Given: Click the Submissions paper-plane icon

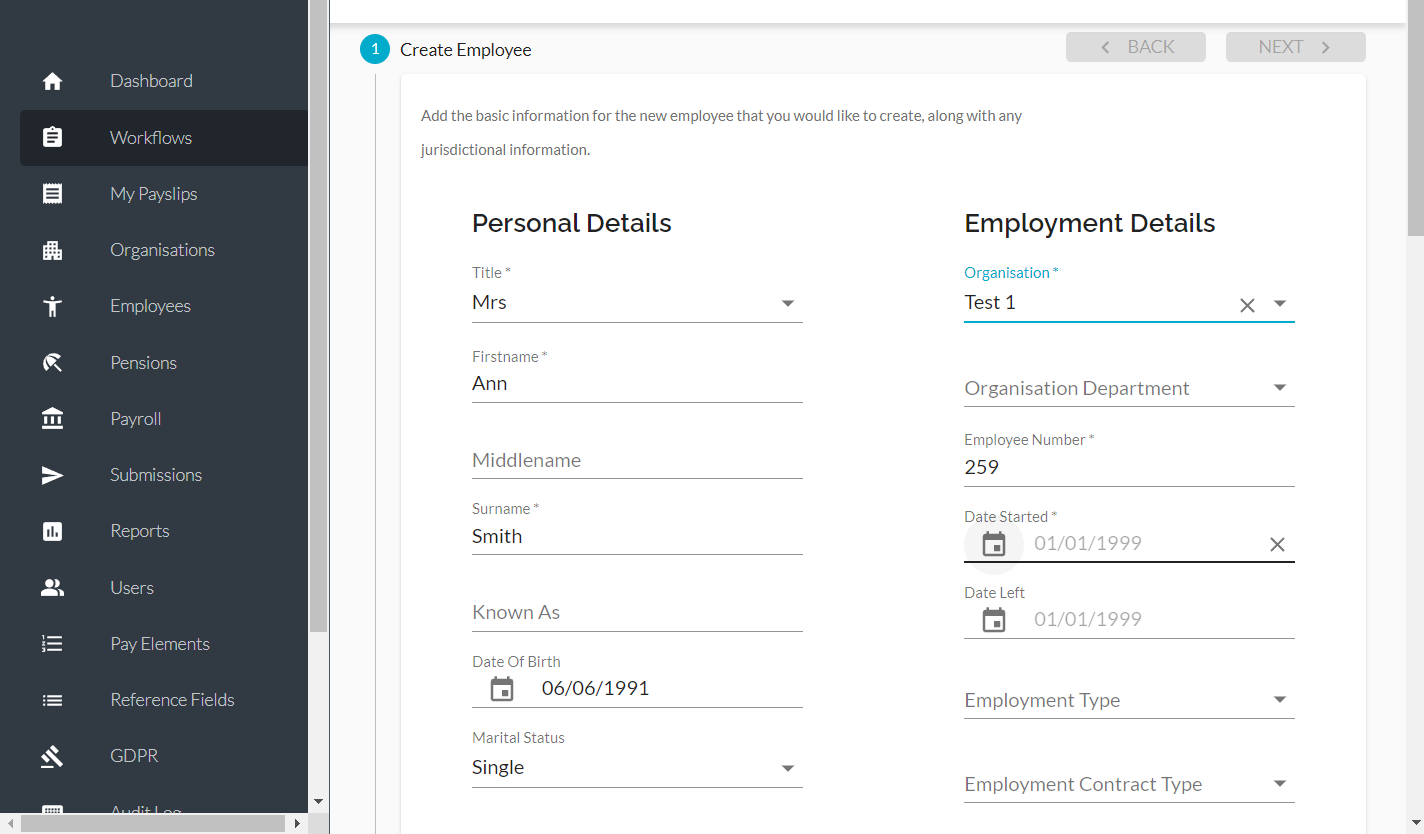Looking at the screenshot, I should 53,475.
